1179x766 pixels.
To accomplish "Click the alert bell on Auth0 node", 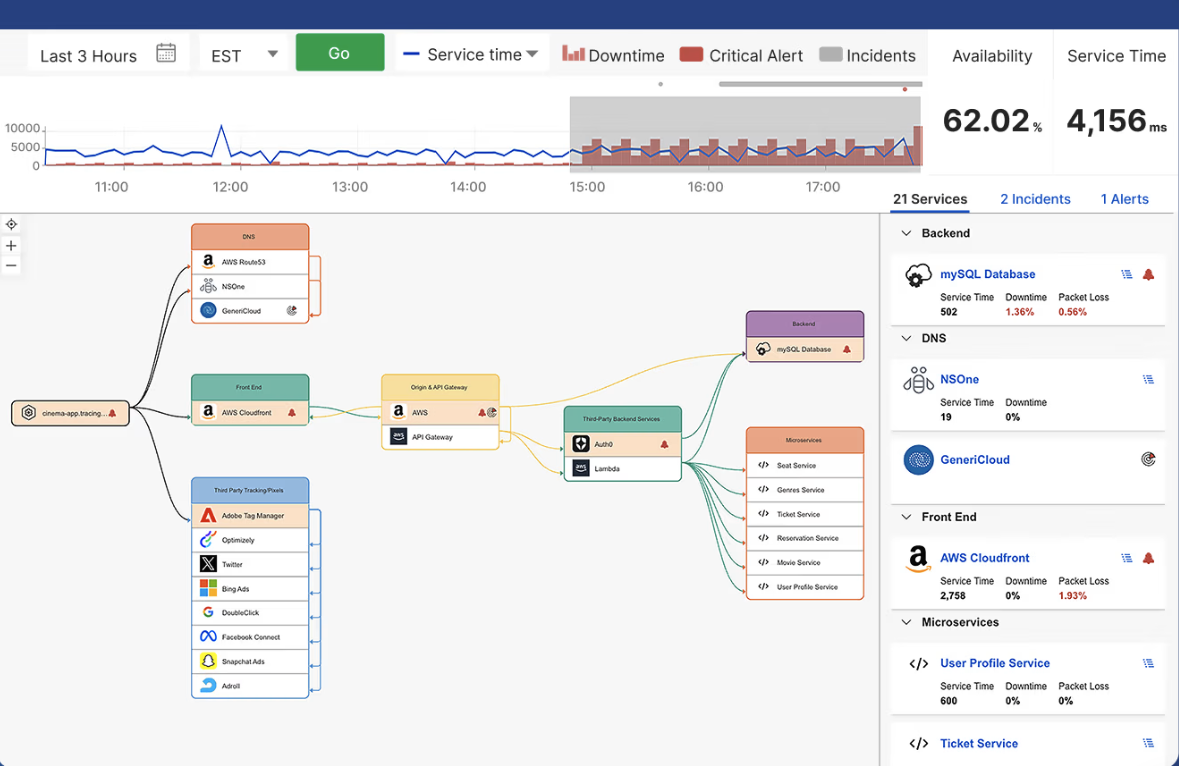I will (x=665, y=444).
